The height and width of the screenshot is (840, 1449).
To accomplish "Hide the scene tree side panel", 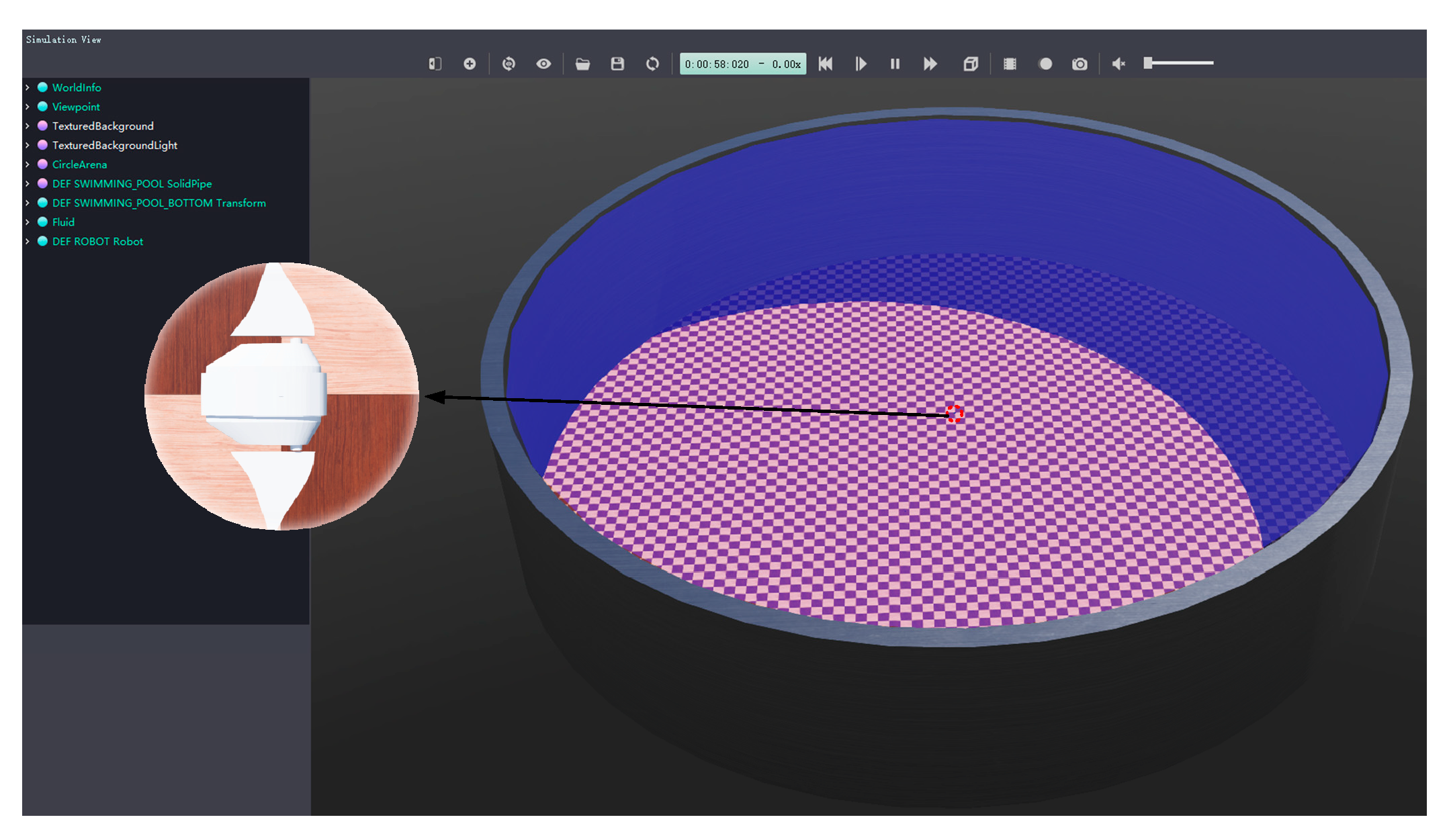I will (435, 64).
